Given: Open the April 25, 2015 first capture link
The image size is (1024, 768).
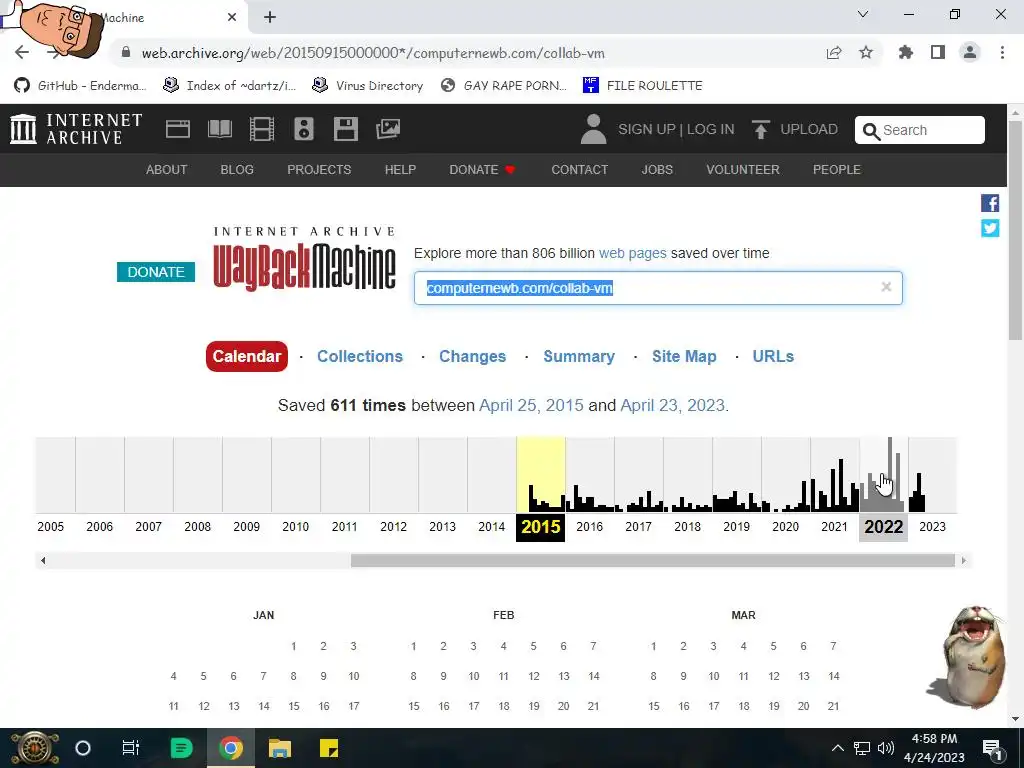Looking at the screenshot, I should pos(531,406).
